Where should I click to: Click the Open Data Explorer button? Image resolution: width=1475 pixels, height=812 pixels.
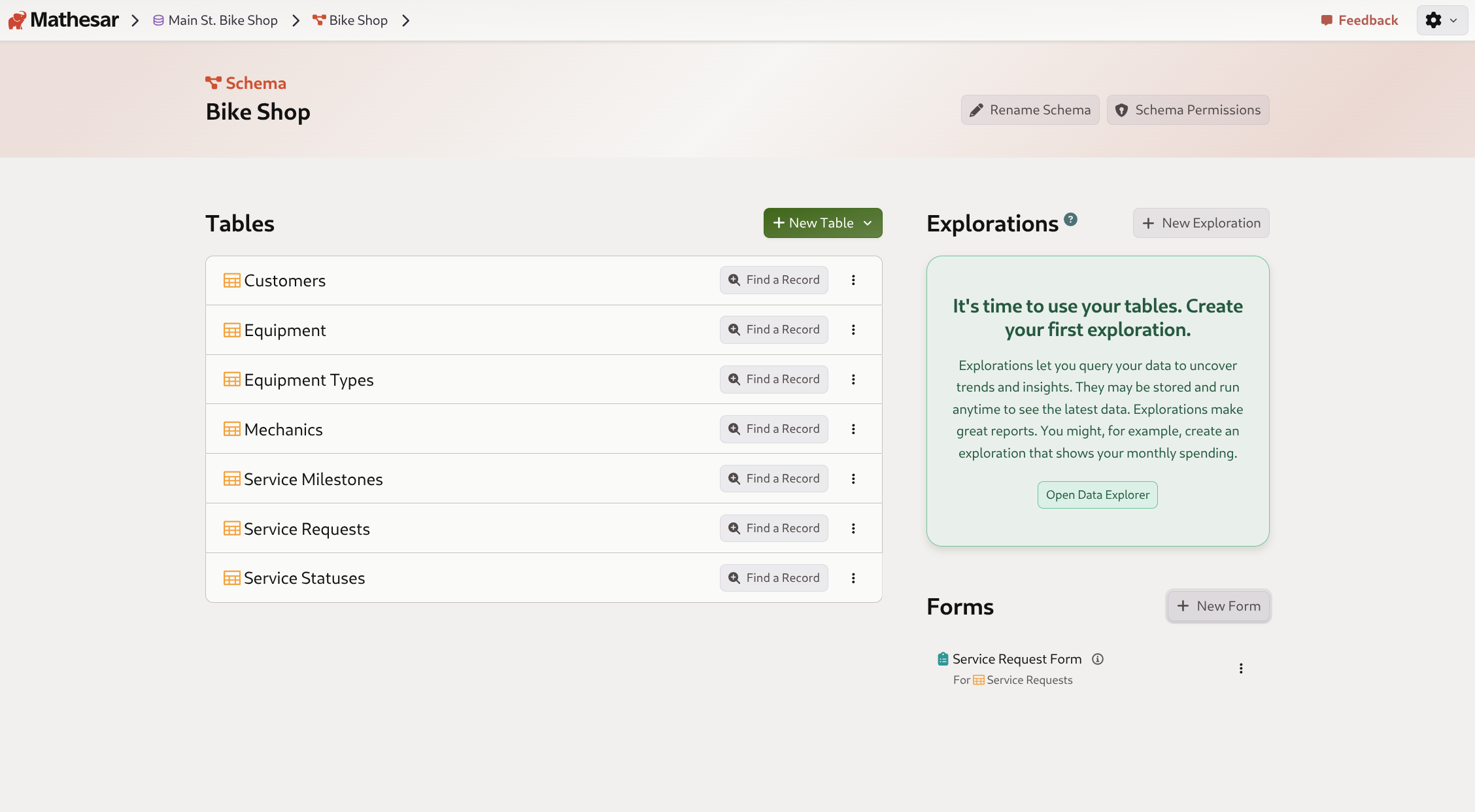1097,495
